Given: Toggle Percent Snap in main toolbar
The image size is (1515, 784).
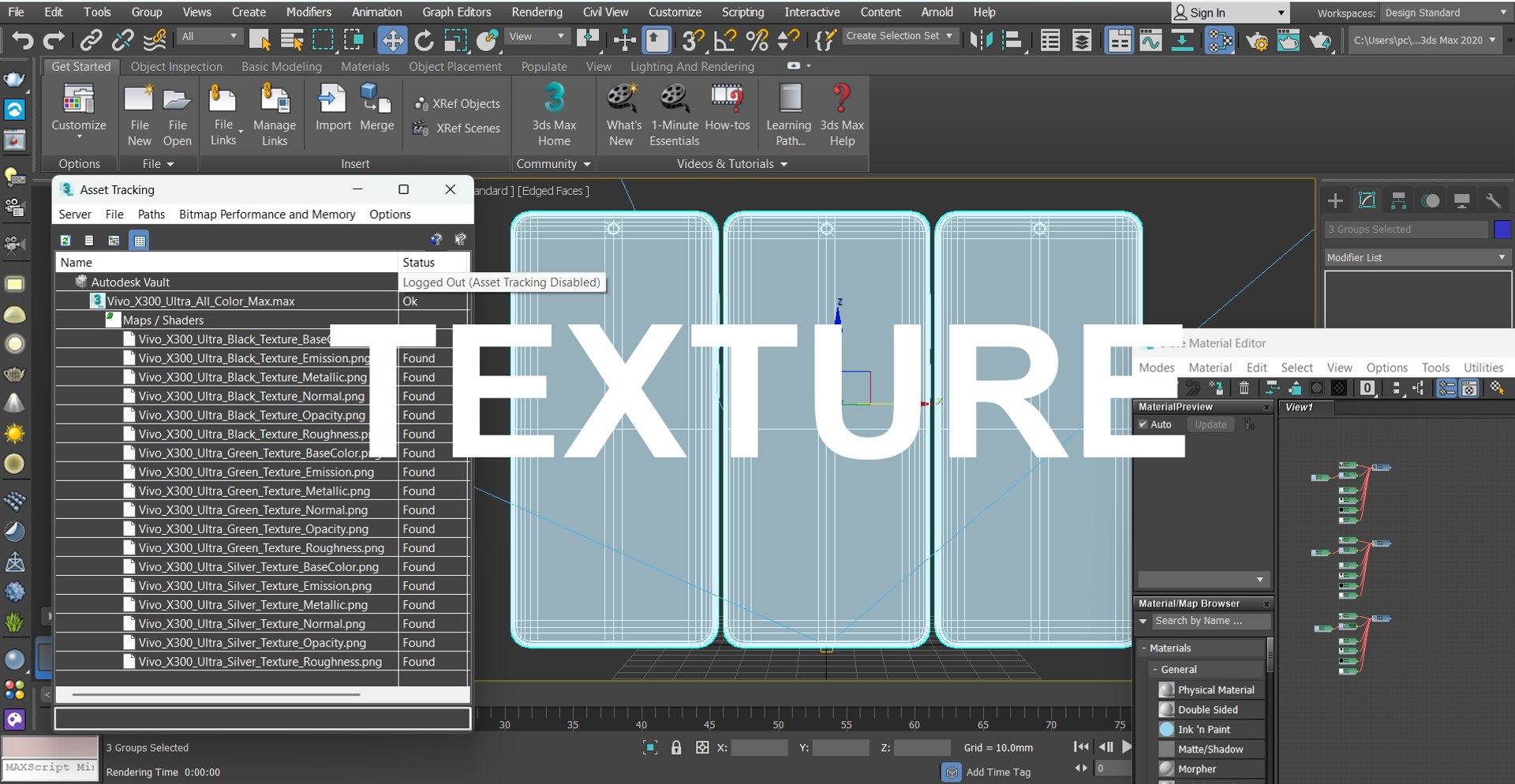Looking at the screenshot, I should (757, 39).
